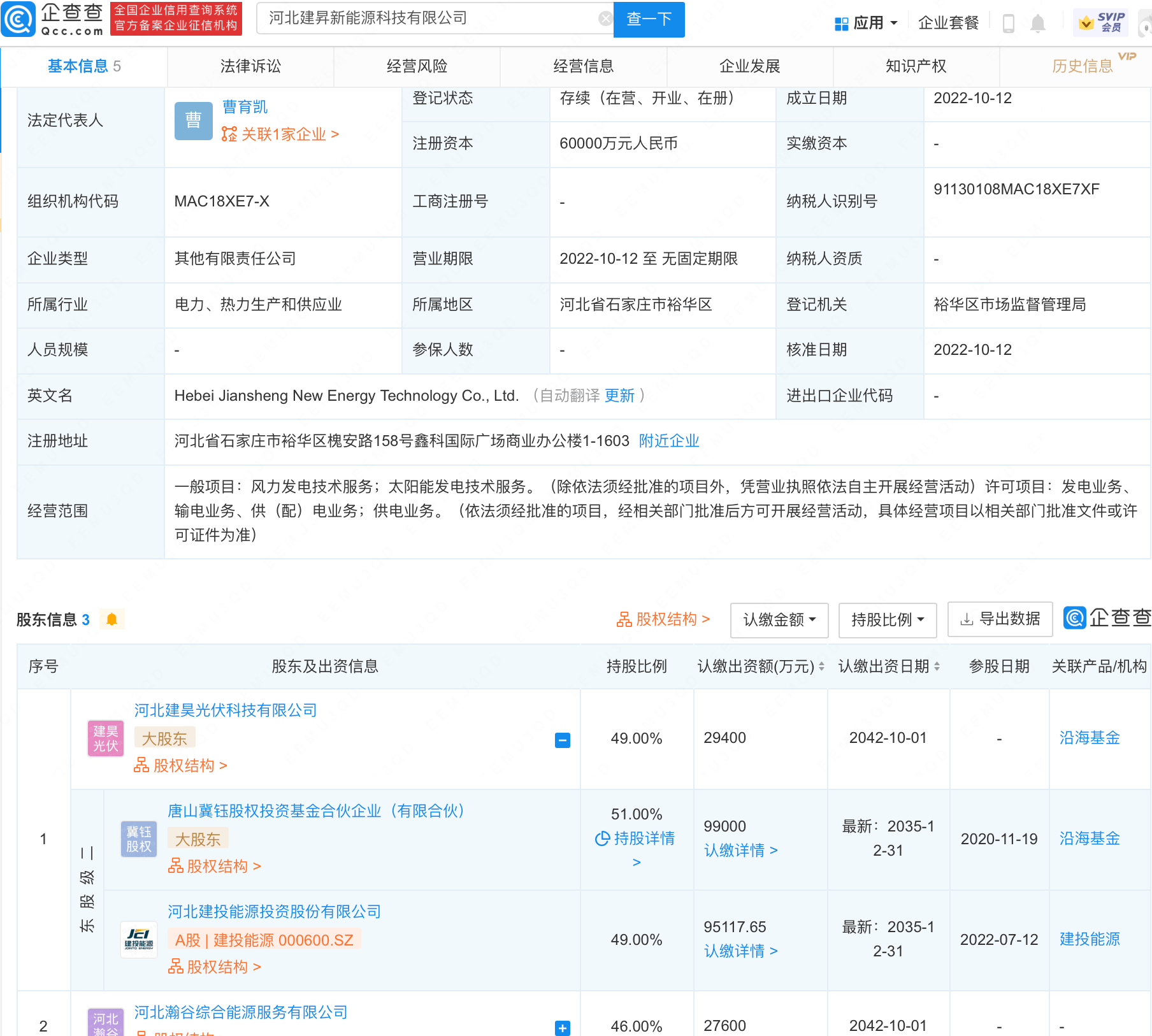
Task: Switch to the 知识产权 tab
Action: pyautogui.click(x=916, y=66)
